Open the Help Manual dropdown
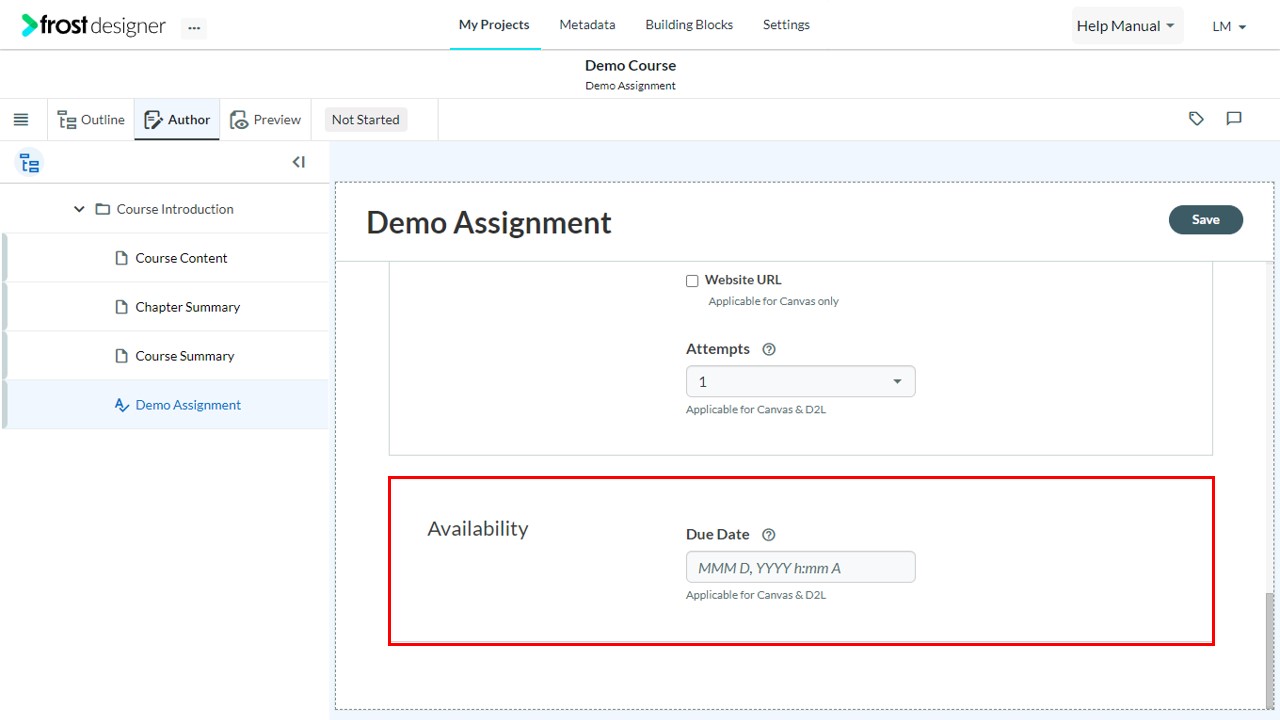 (1127, 26)
